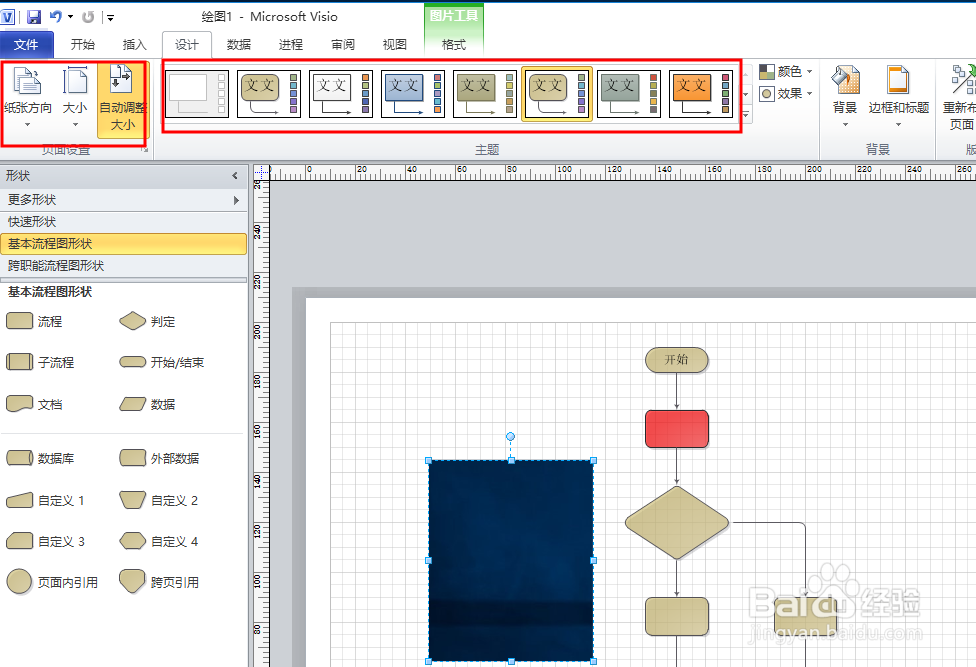Image resolution: width=976 pixels, height=667 pixels.
Task: Switch to the 数据 ribbon tab
Action: click(239, 45)
